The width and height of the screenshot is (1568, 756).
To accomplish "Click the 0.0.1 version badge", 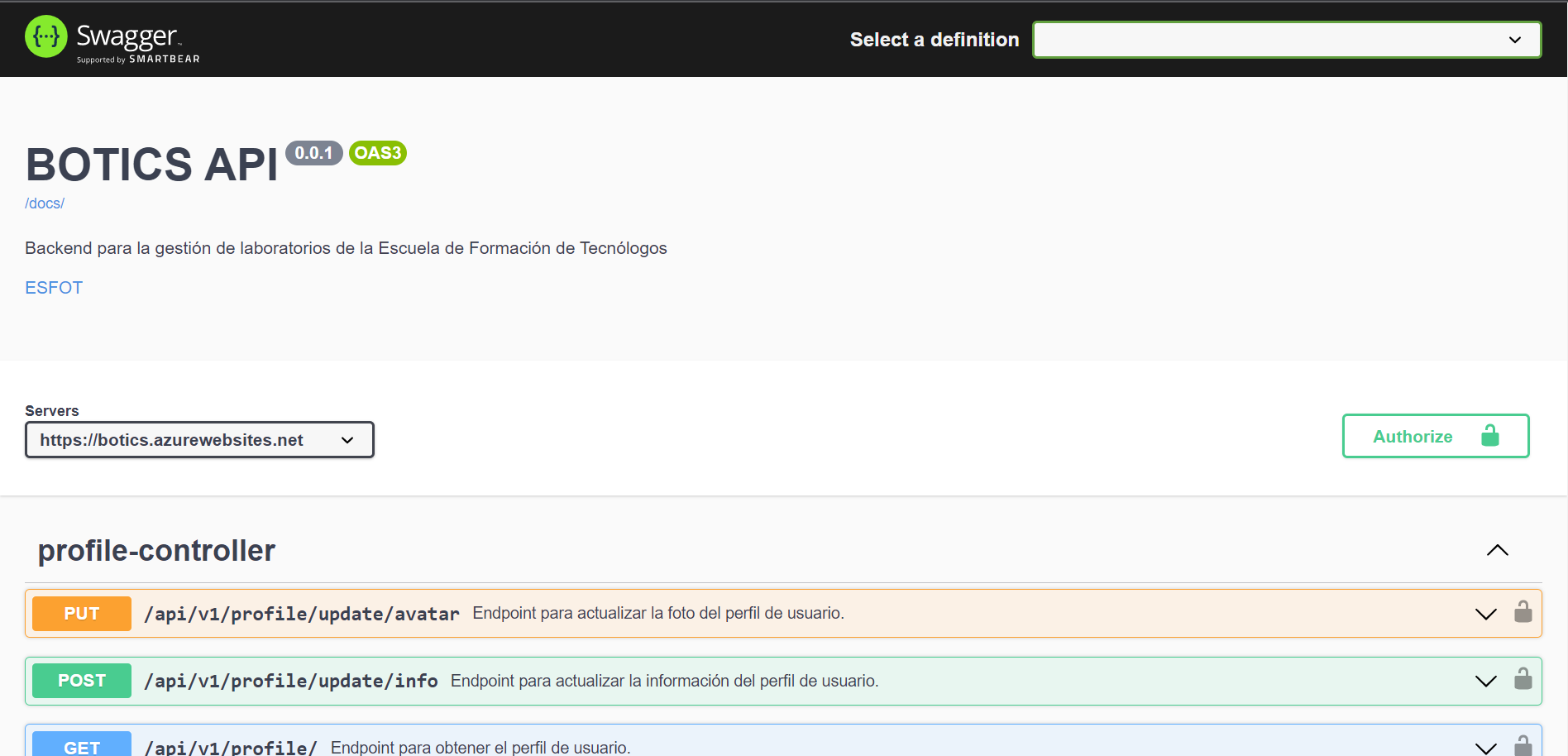I will coord(314,152).
